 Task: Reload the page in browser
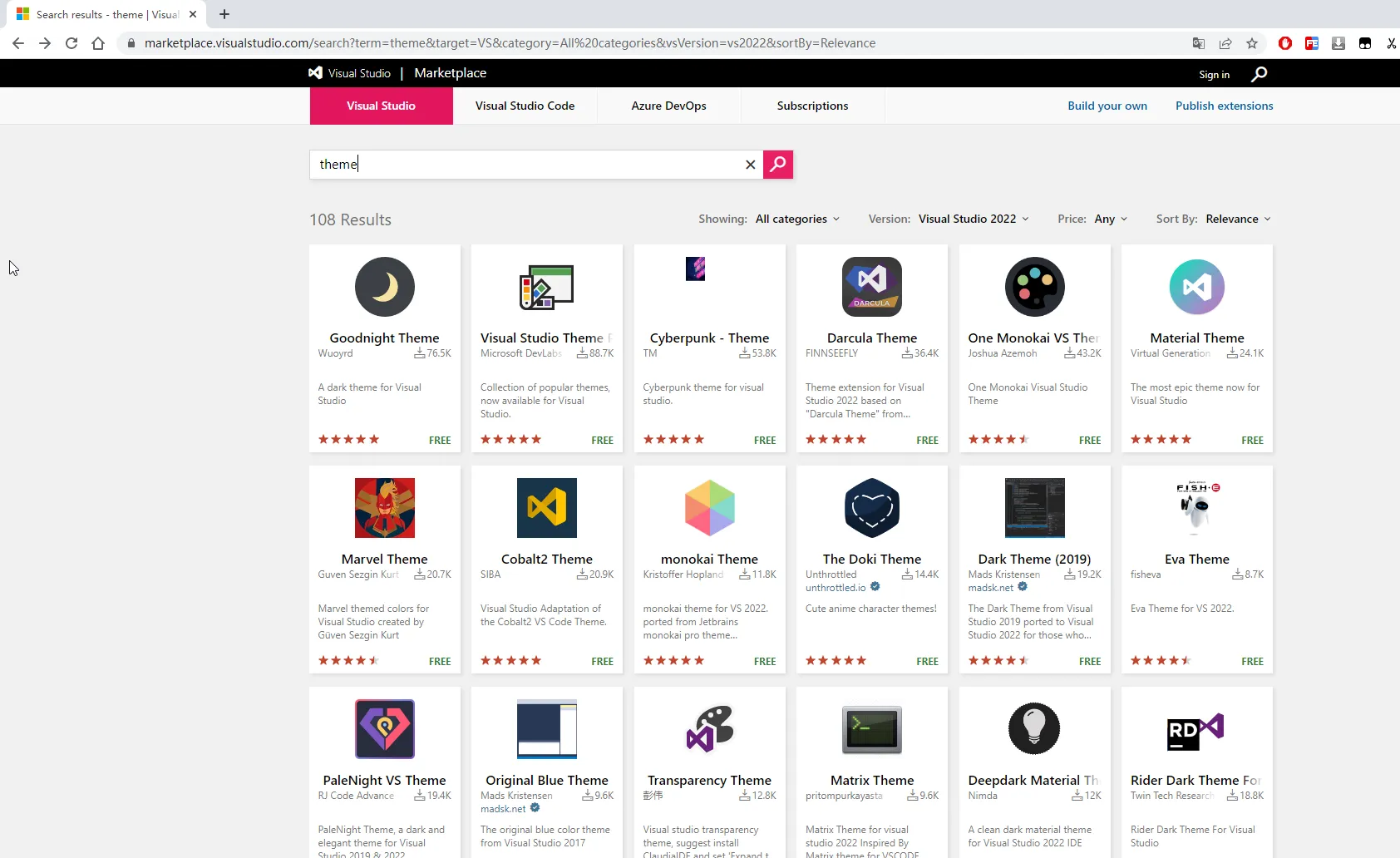(71, 43)
